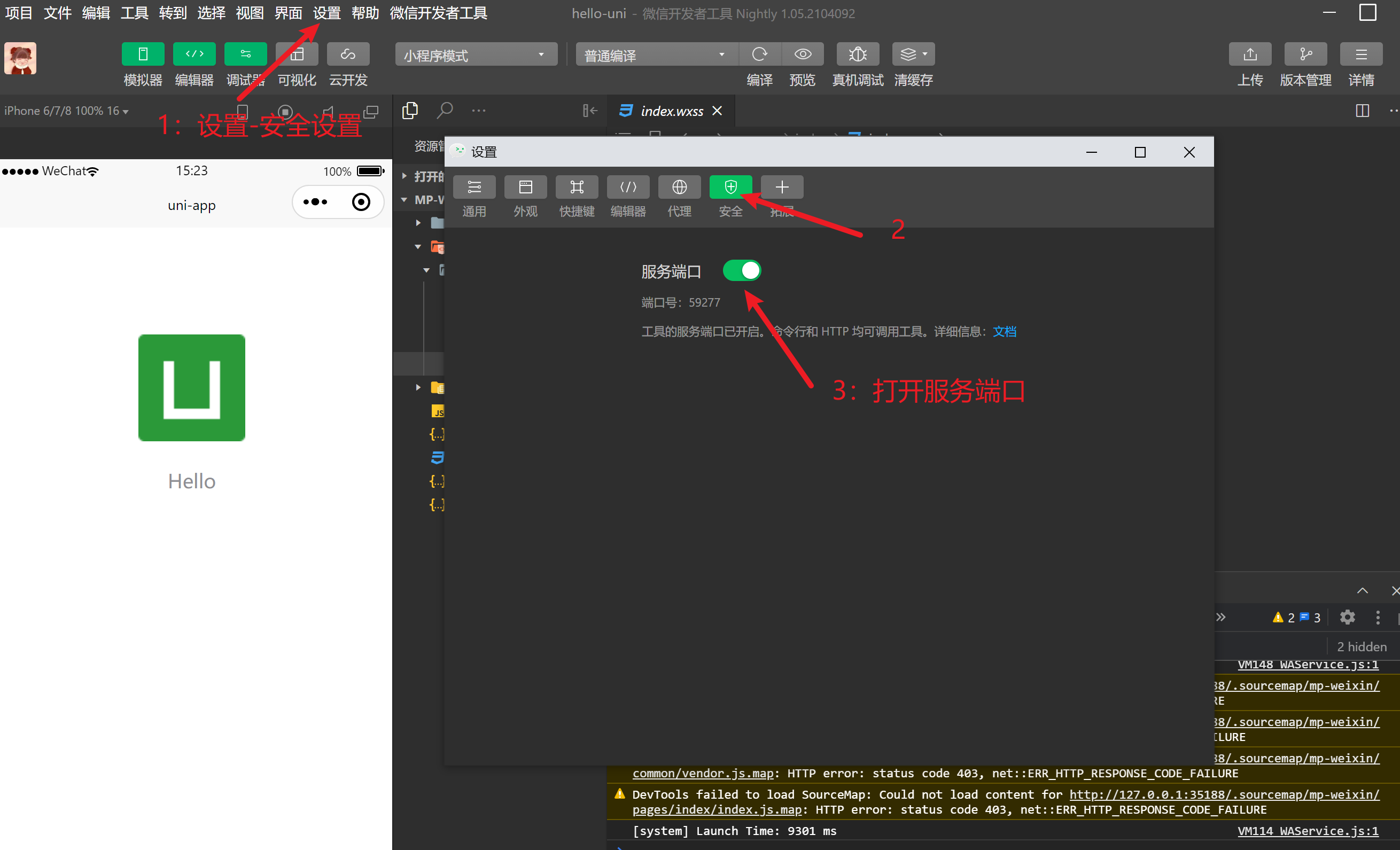Click the user avatar
The width and height of the screenshot is (1400, 850).
click(20, 58)
